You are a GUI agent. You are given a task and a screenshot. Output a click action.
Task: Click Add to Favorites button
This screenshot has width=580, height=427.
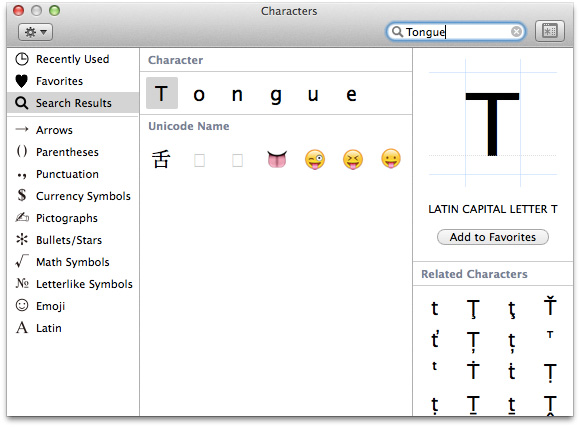point(493,237)
